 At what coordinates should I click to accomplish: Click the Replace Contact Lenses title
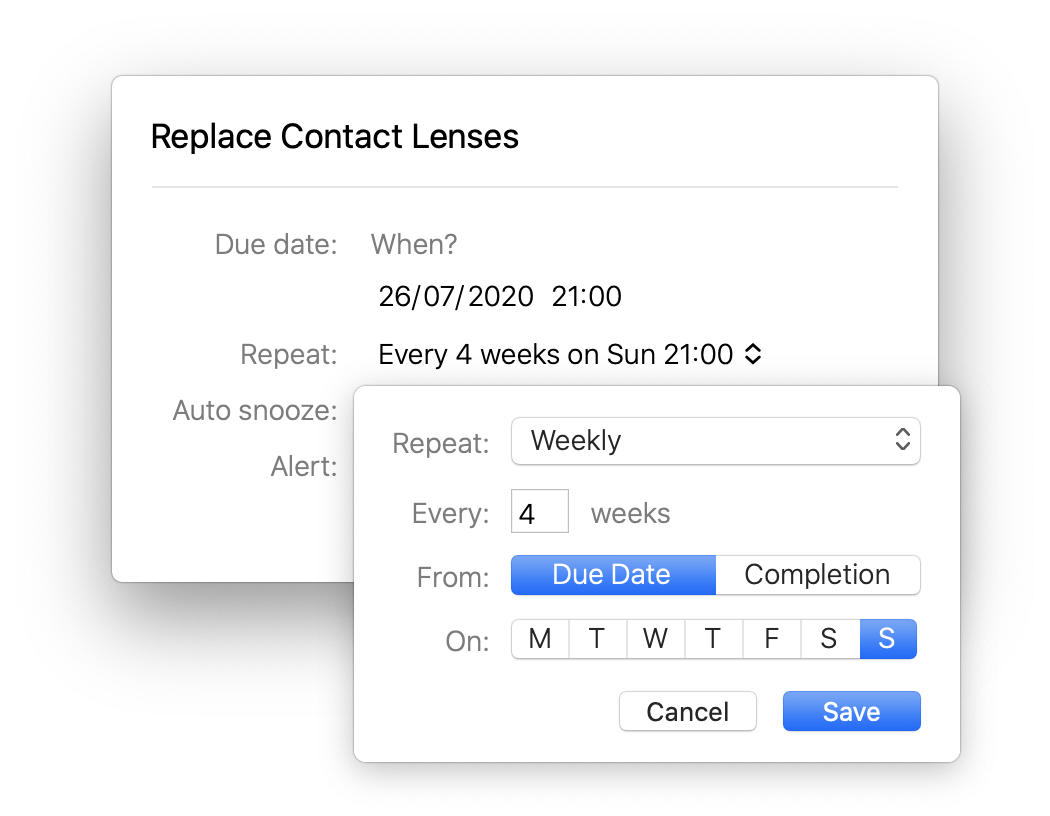334,137
